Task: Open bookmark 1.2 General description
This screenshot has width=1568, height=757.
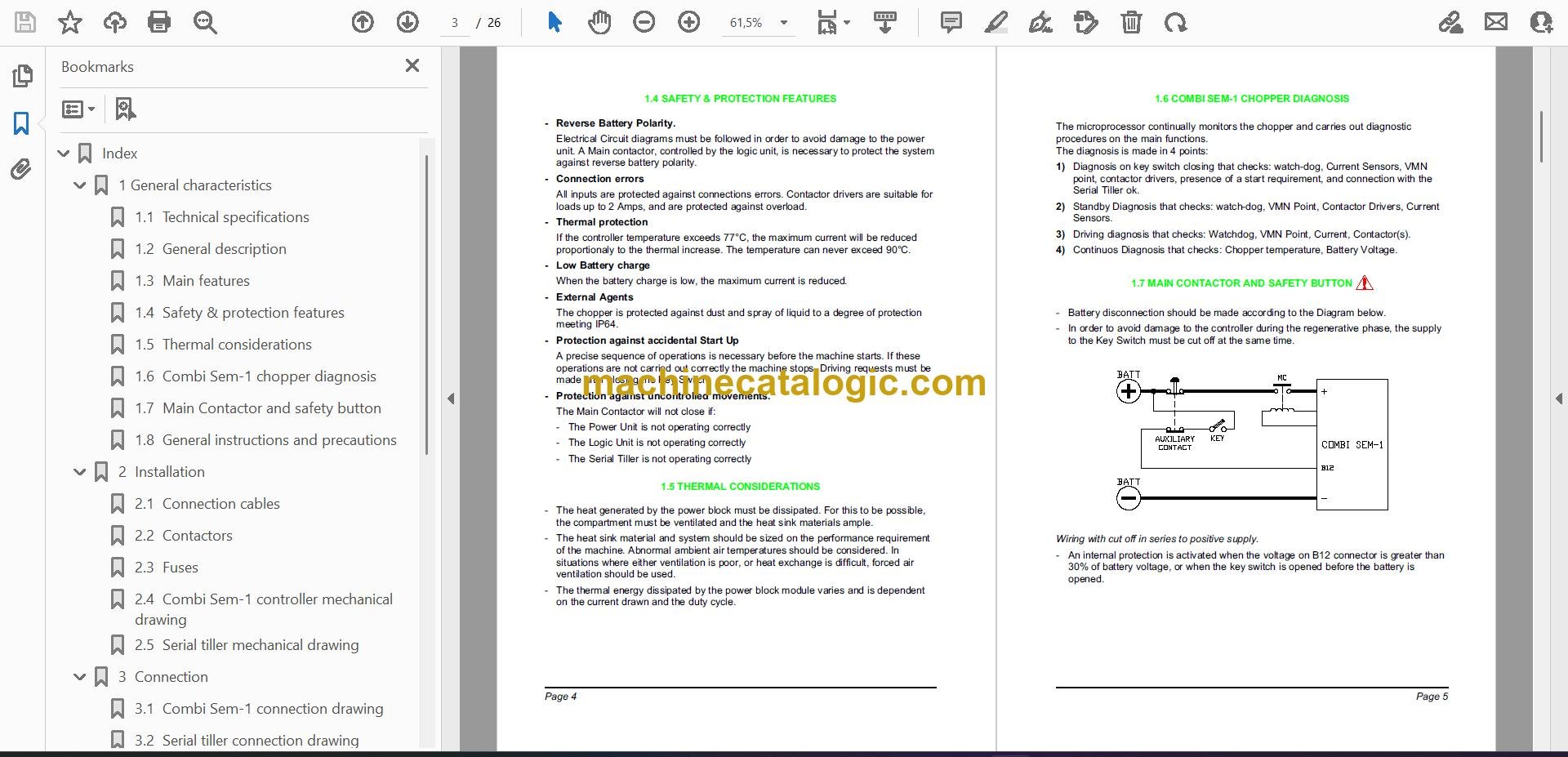Action: point(211,249)
